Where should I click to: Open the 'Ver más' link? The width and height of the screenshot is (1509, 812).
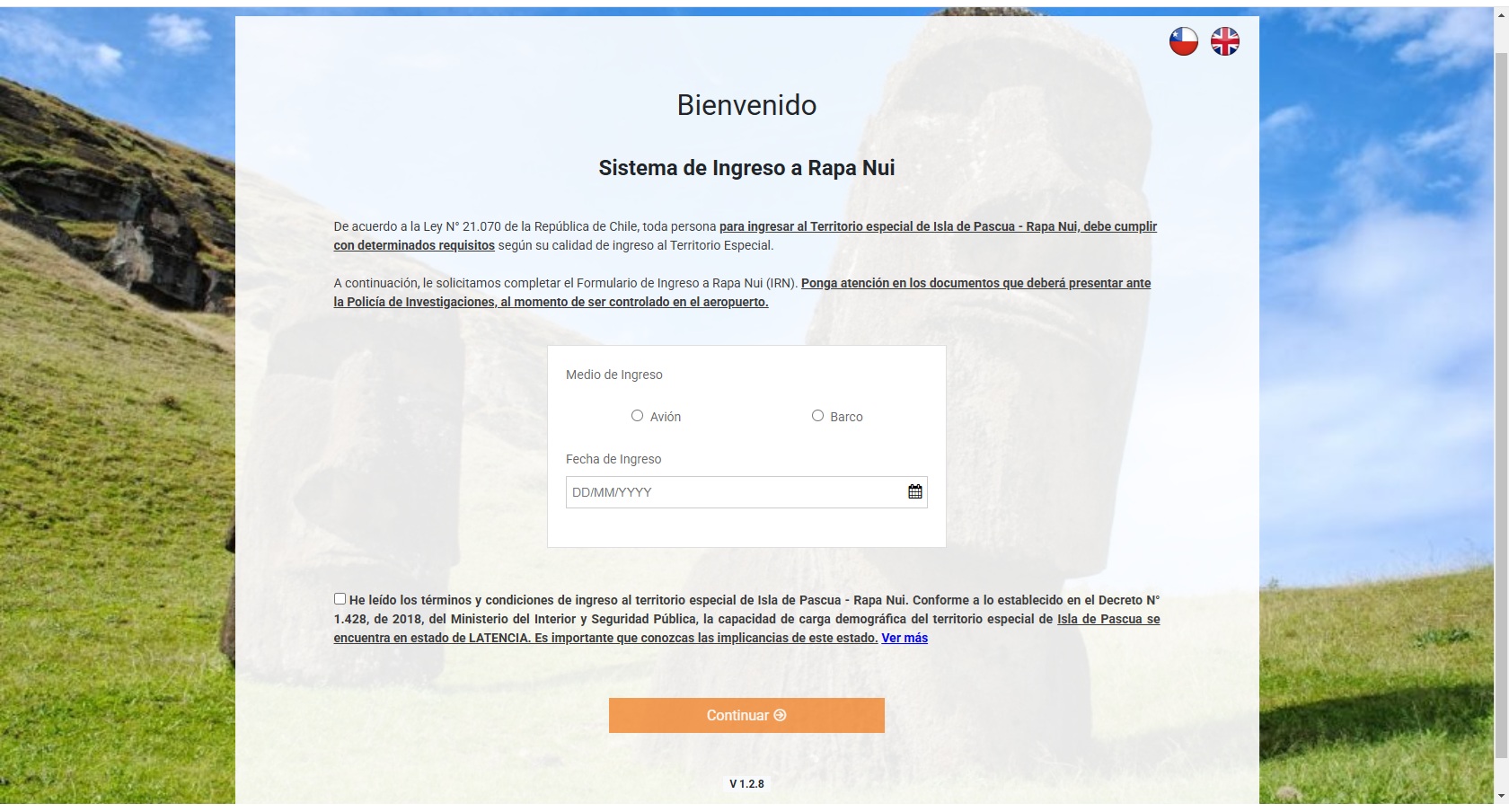[905, 639]
